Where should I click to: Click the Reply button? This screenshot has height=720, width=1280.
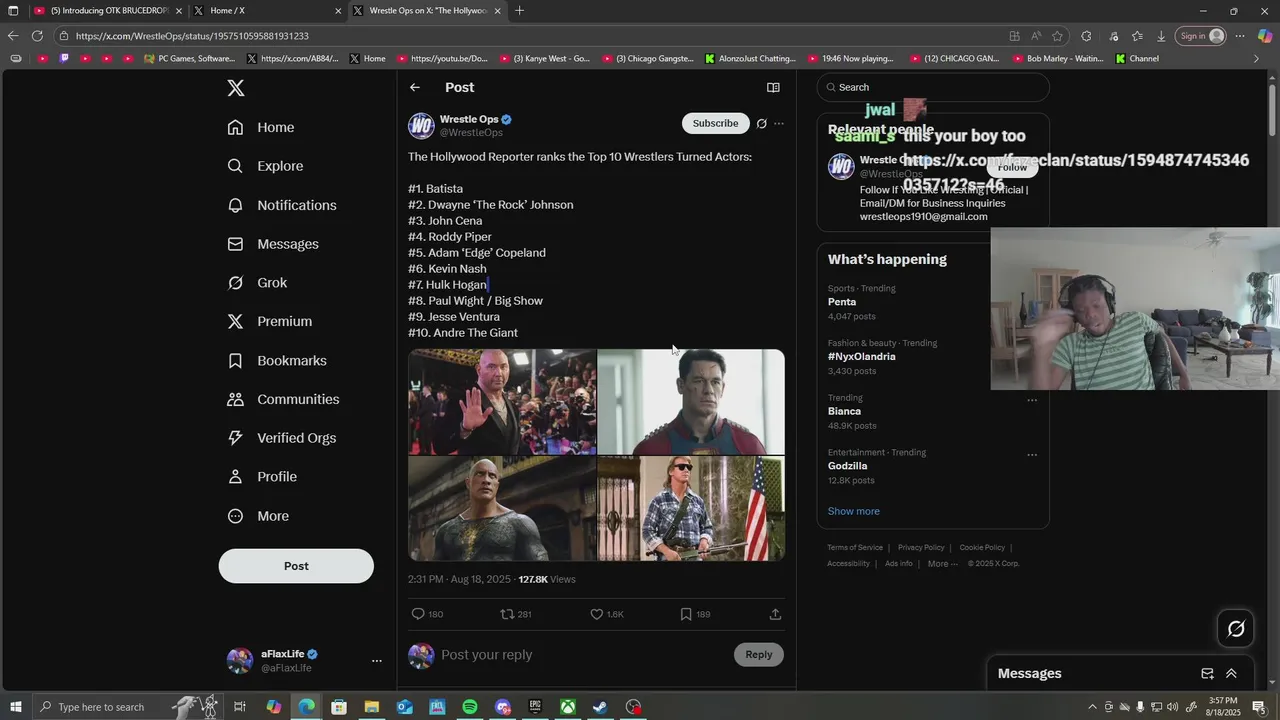(x=758, y=654)
